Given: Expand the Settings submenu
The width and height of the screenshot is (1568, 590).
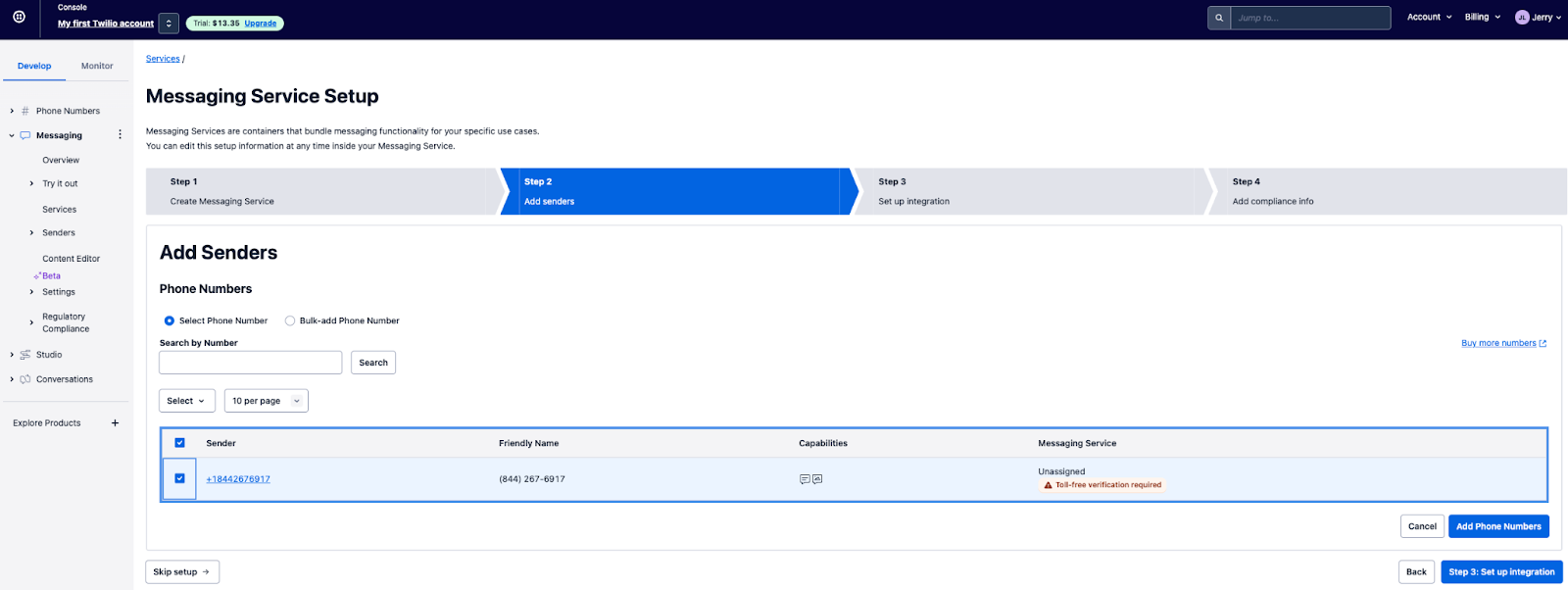Looking at the screenshot, I should (x=31, y=292).
